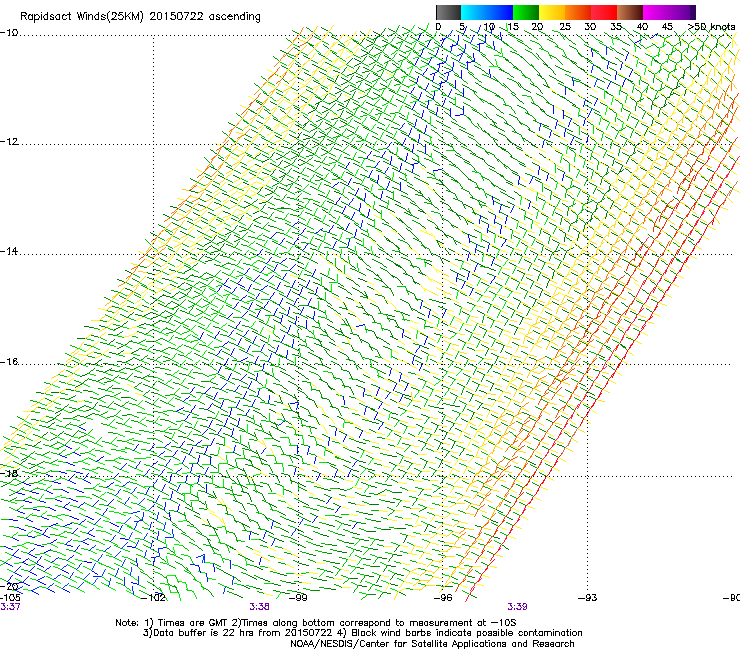The image size is (740, 650).
Task: Select the yellow 20–25 knots legend segment
Action: click(x=552, y=12)
